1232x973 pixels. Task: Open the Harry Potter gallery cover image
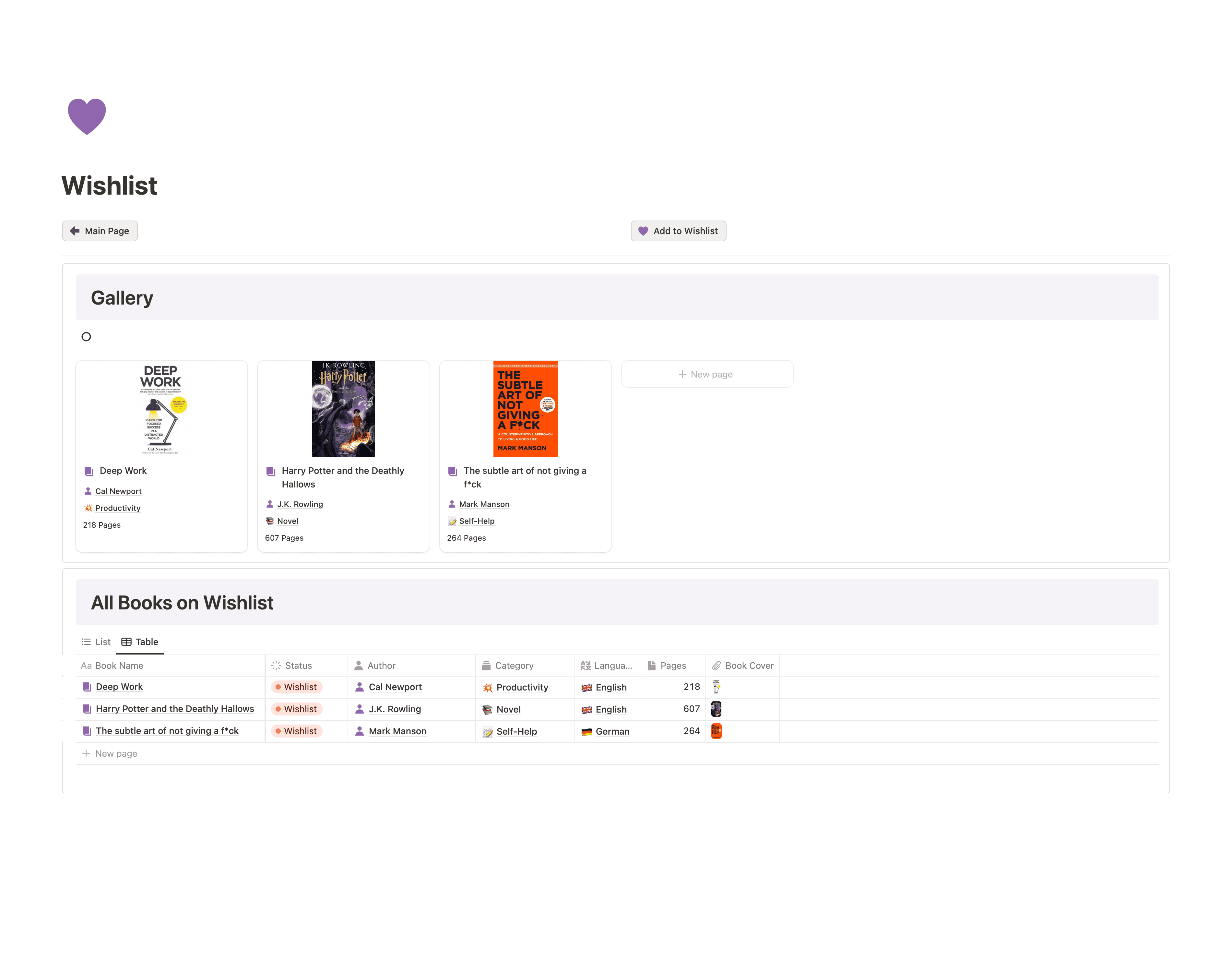click(343, 408)
